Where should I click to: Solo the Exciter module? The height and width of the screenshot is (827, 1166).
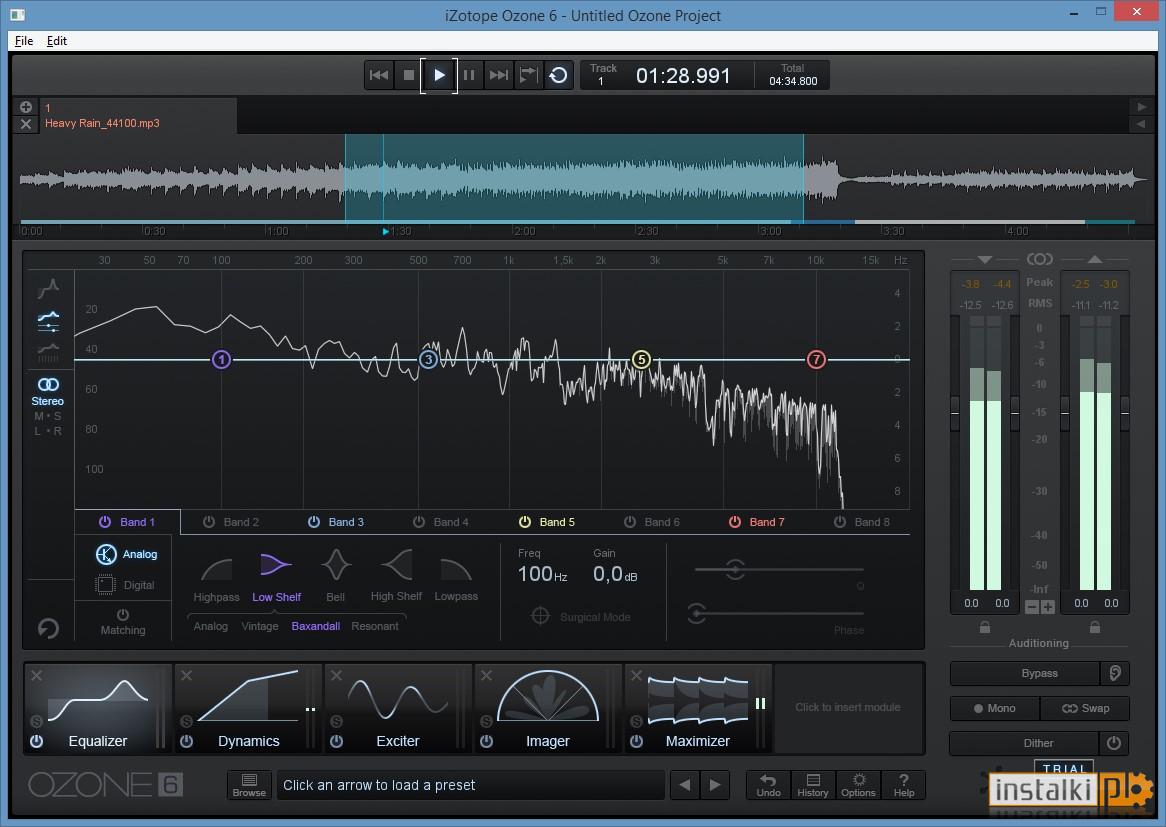[x=337, y=721]
